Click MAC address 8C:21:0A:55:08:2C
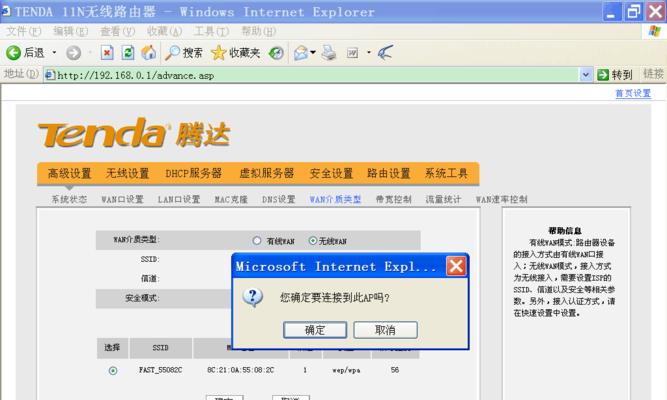The width and height of the screenshot is (667, 400). click(x=240, y=370)
